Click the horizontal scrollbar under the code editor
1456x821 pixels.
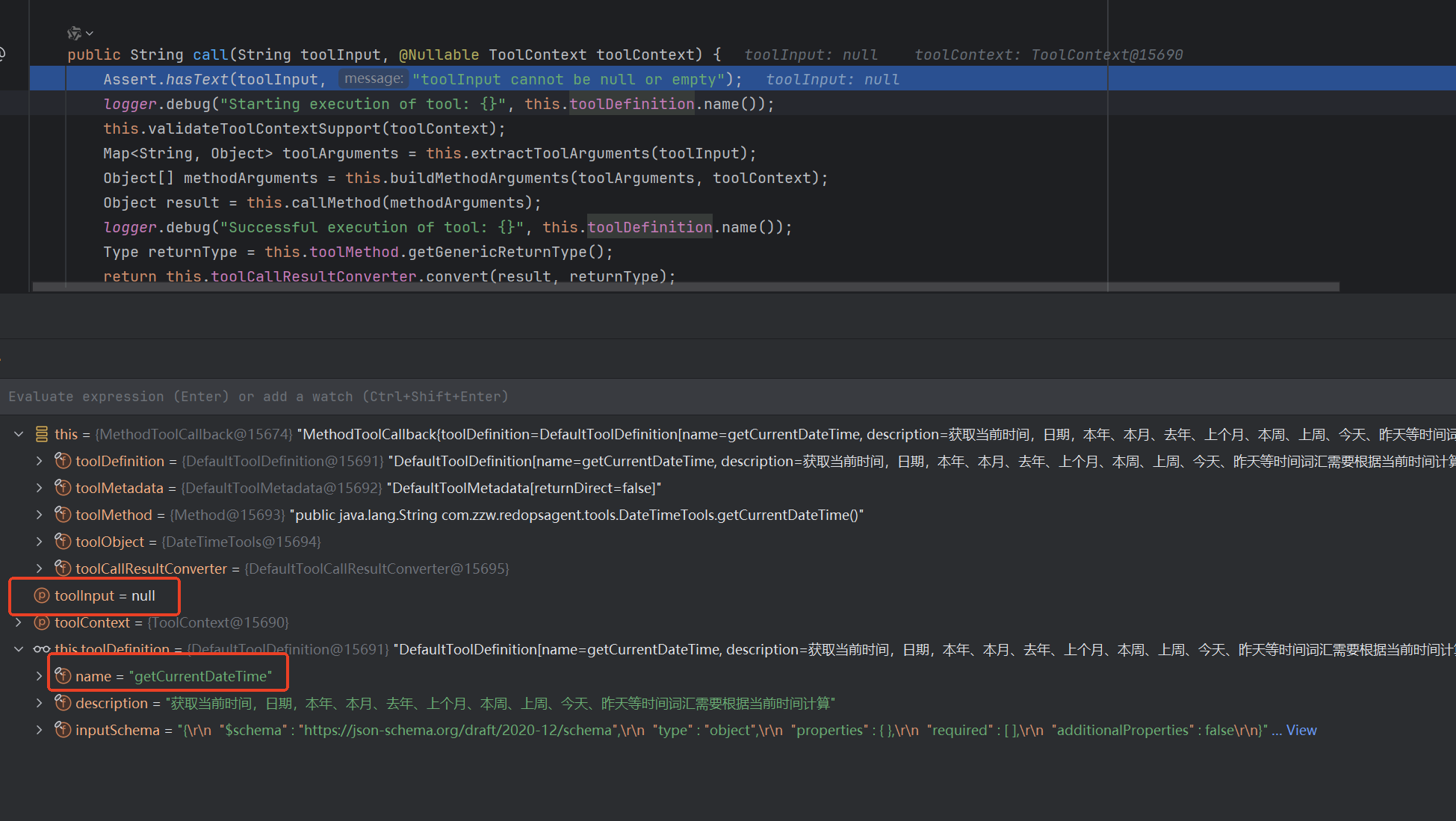tap(686, 287)
